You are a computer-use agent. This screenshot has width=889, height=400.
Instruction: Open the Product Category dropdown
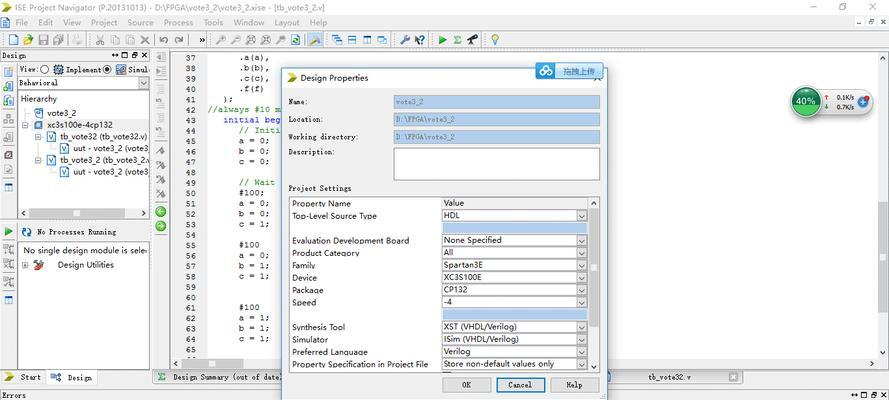[x=581, y=253]
